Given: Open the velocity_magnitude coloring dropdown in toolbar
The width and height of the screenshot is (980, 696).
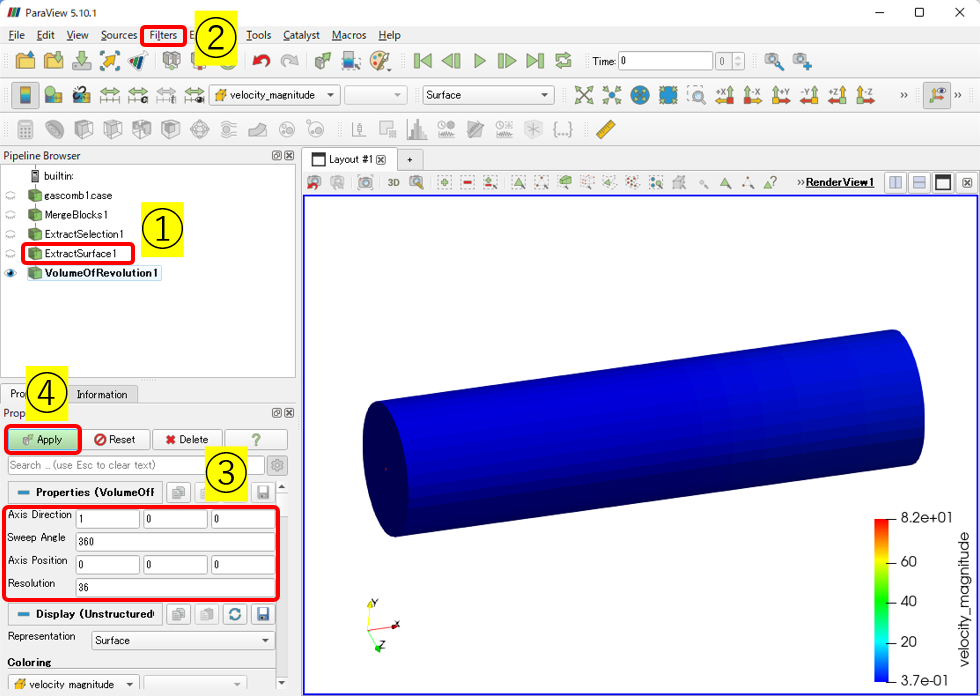Looking at the screenshot, I should coord(275,95).
